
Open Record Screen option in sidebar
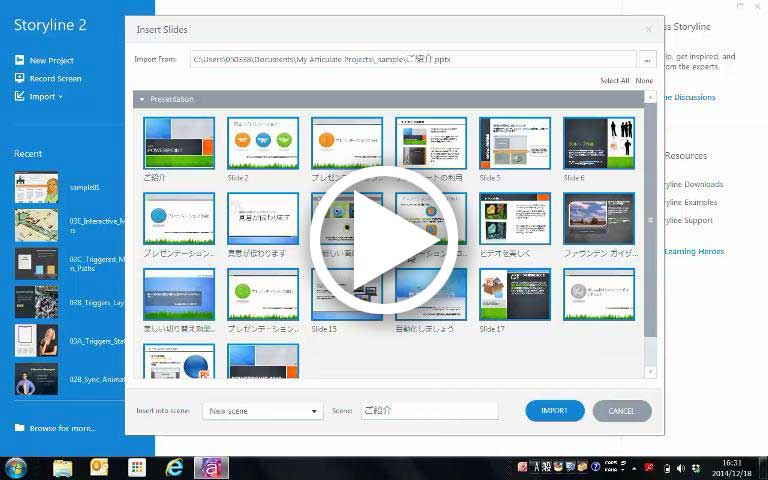(x=48, y=78)
